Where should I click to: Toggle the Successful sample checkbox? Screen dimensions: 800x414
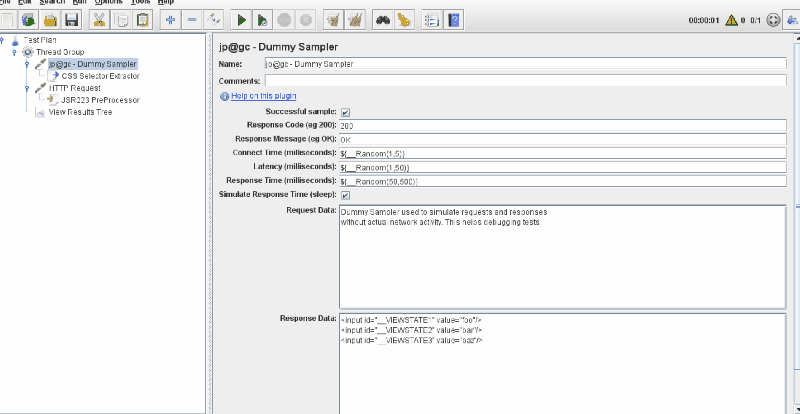point(345,112)
